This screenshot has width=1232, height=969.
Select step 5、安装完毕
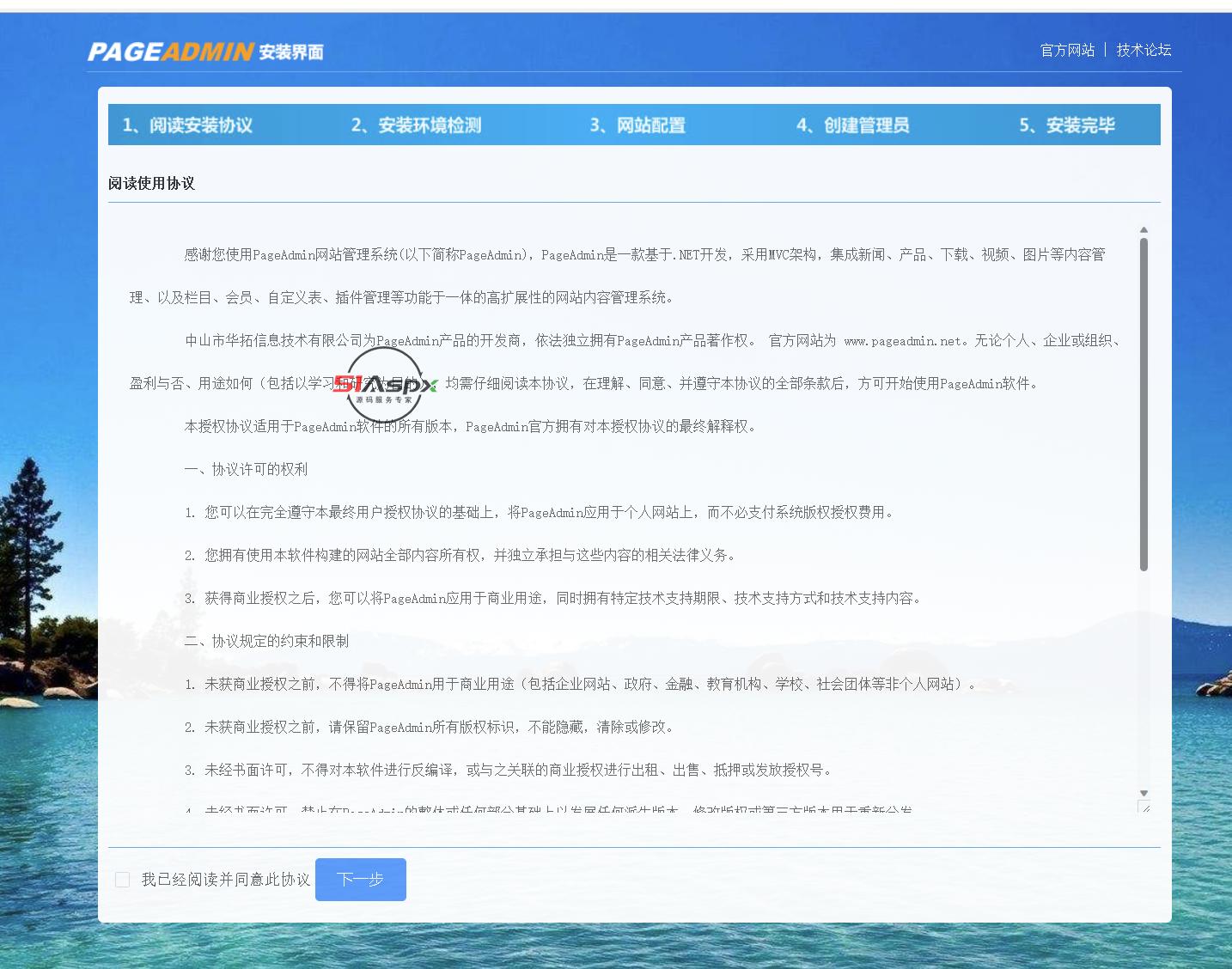click(1067, 125)
